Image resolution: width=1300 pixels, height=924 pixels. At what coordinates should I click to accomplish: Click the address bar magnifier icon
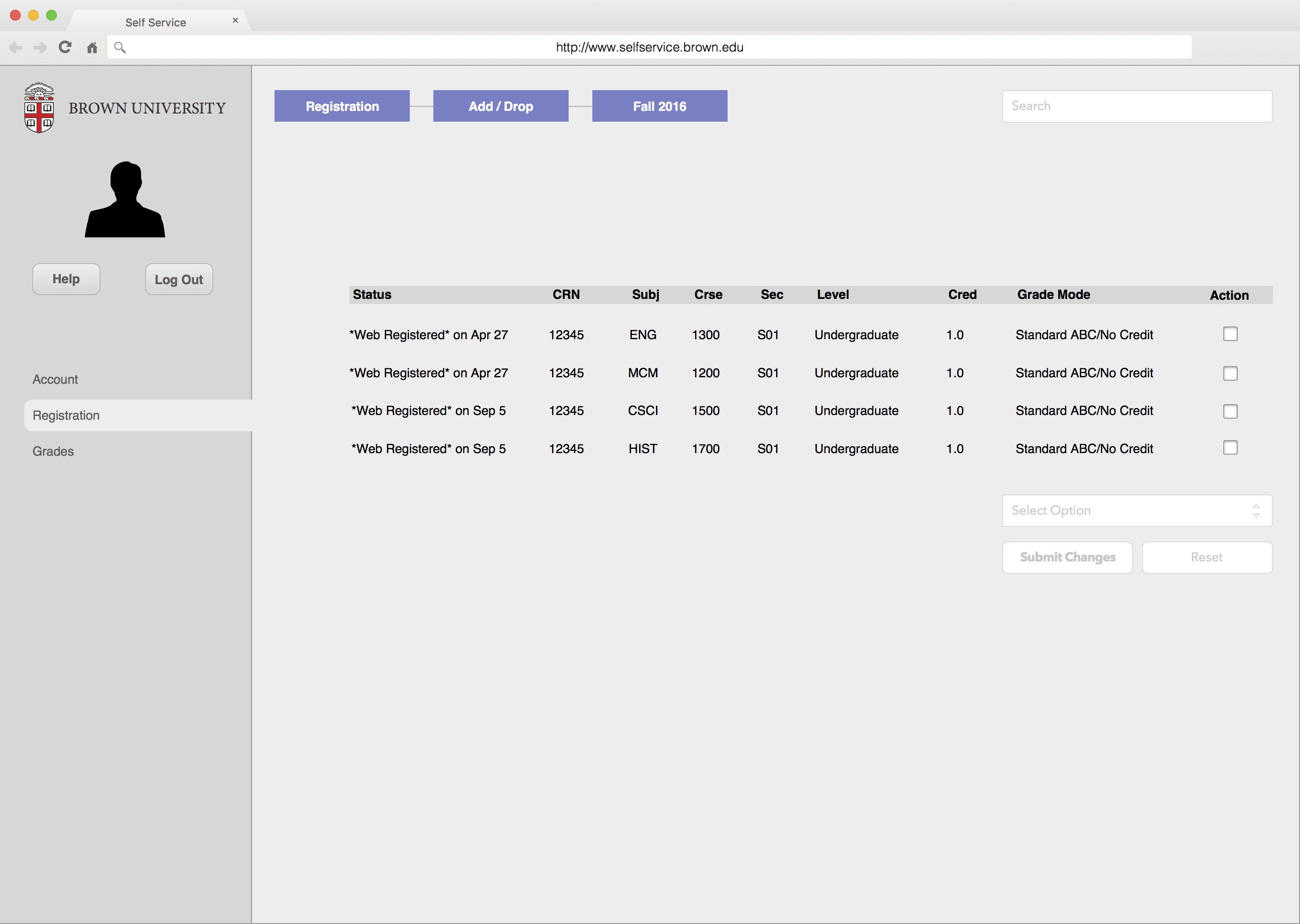[x=120, y=47]
